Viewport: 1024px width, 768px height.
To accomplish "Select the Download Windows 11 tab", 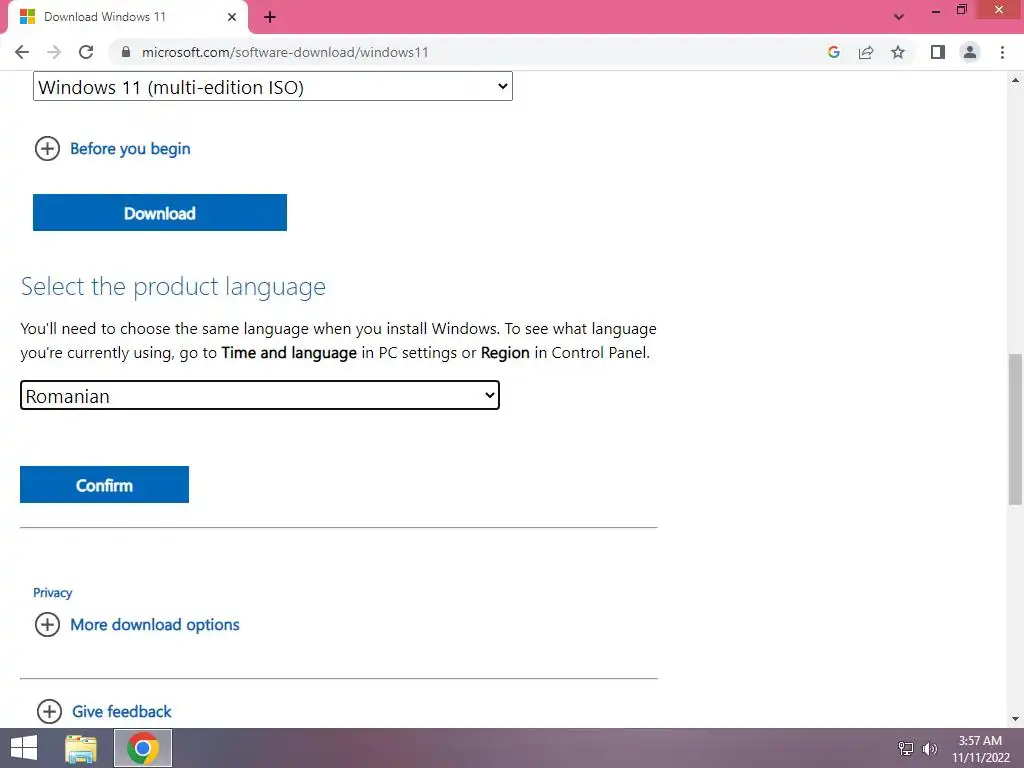I will (127, 17).
